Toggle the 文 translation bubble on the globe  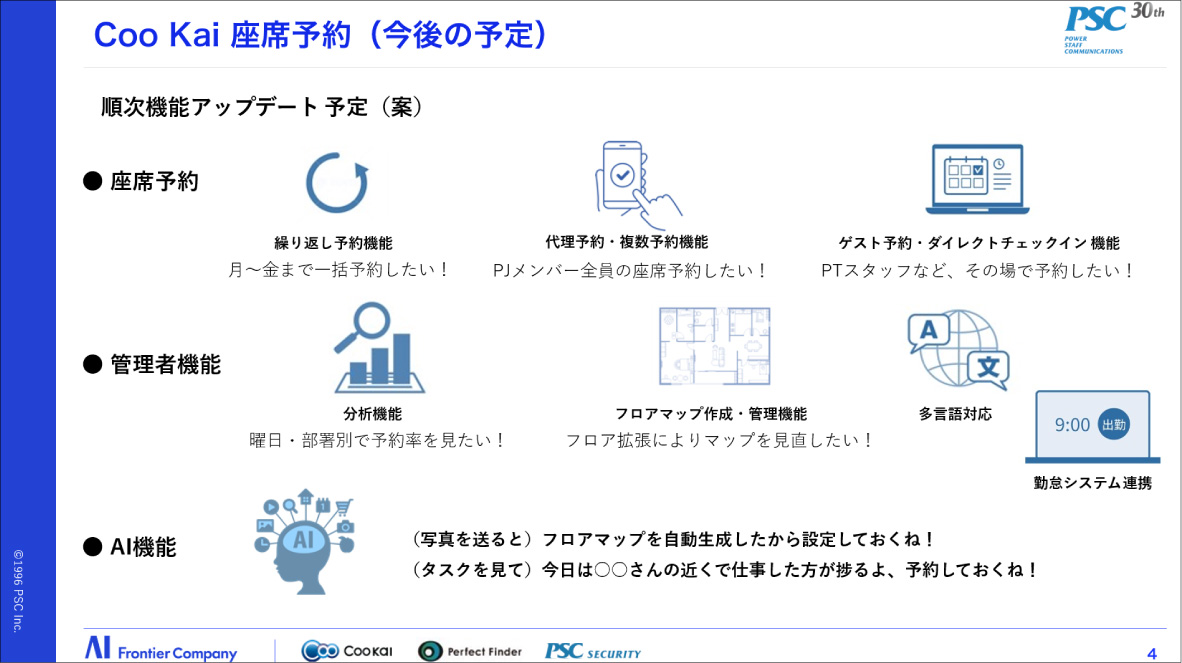click(x=989, y=366)
